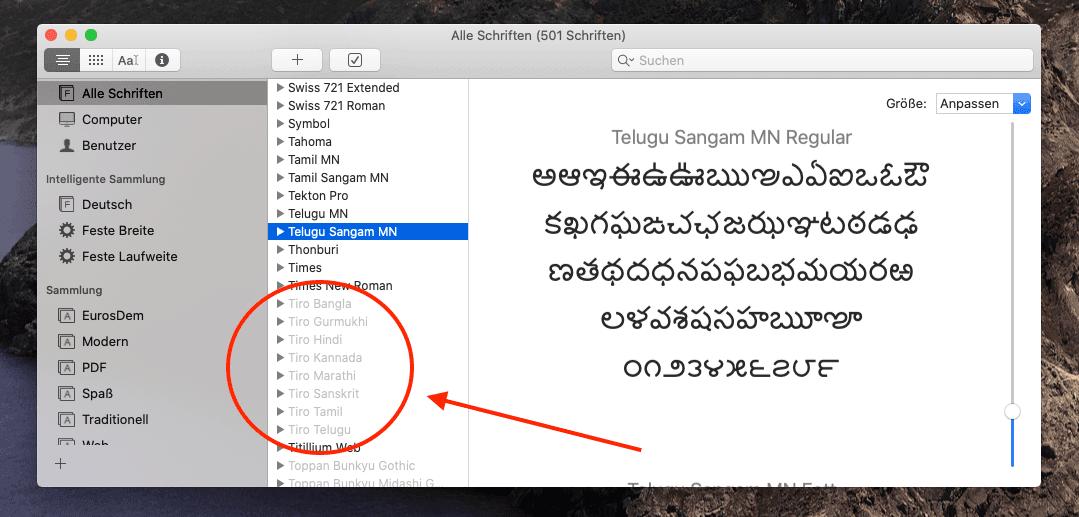The width and height of the screenshot is (1079, 517).
Task: Click the Traditionell collection icon
Action: [67, 419]
